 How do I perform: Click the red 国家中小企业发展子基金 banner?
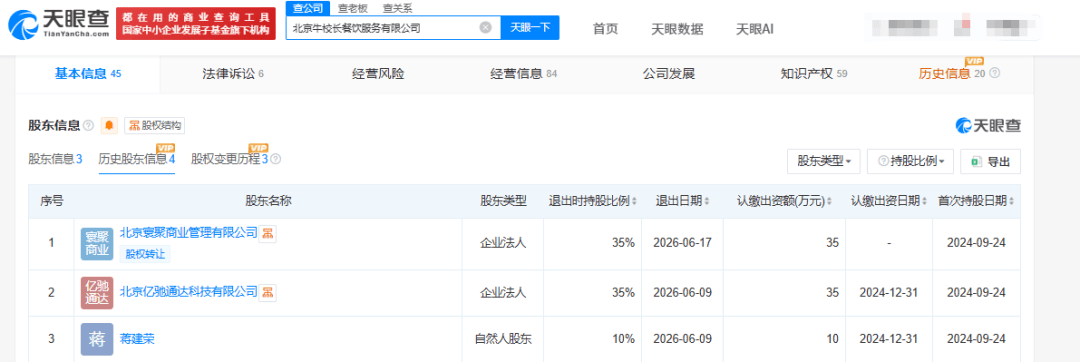(x=196, y=23)
